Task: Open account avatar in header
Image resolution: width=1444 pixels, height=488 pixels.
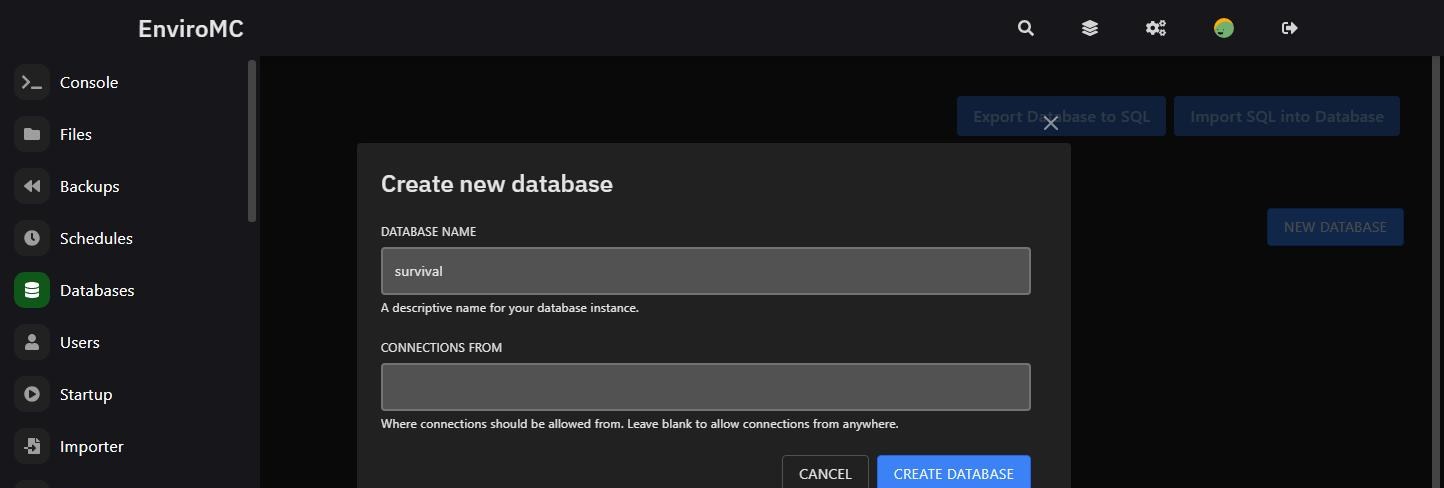Action: click(1224, 28)
